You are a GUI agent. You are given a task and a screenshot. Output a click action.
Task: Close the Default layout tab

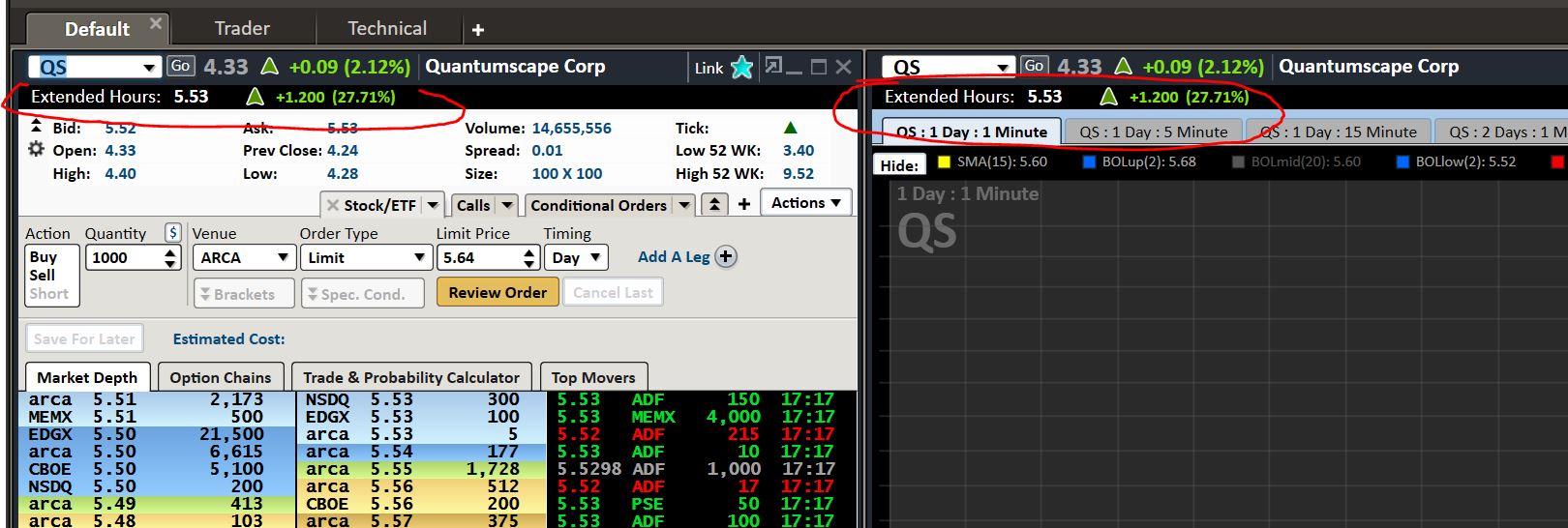[x=156, y=23]
